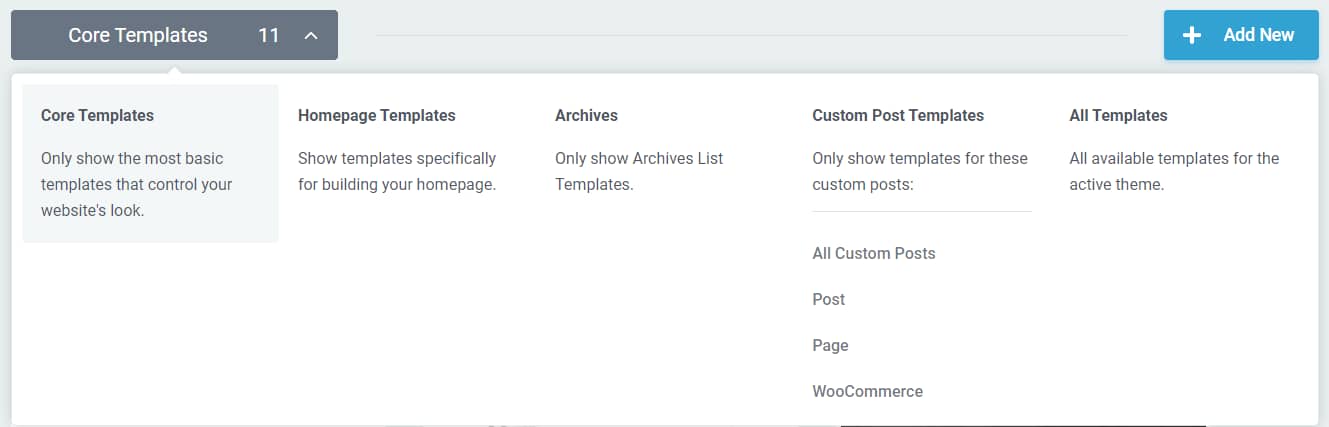Filter templates by Page type
This screenshot has height=427, width=1329.
coord(830,345)
